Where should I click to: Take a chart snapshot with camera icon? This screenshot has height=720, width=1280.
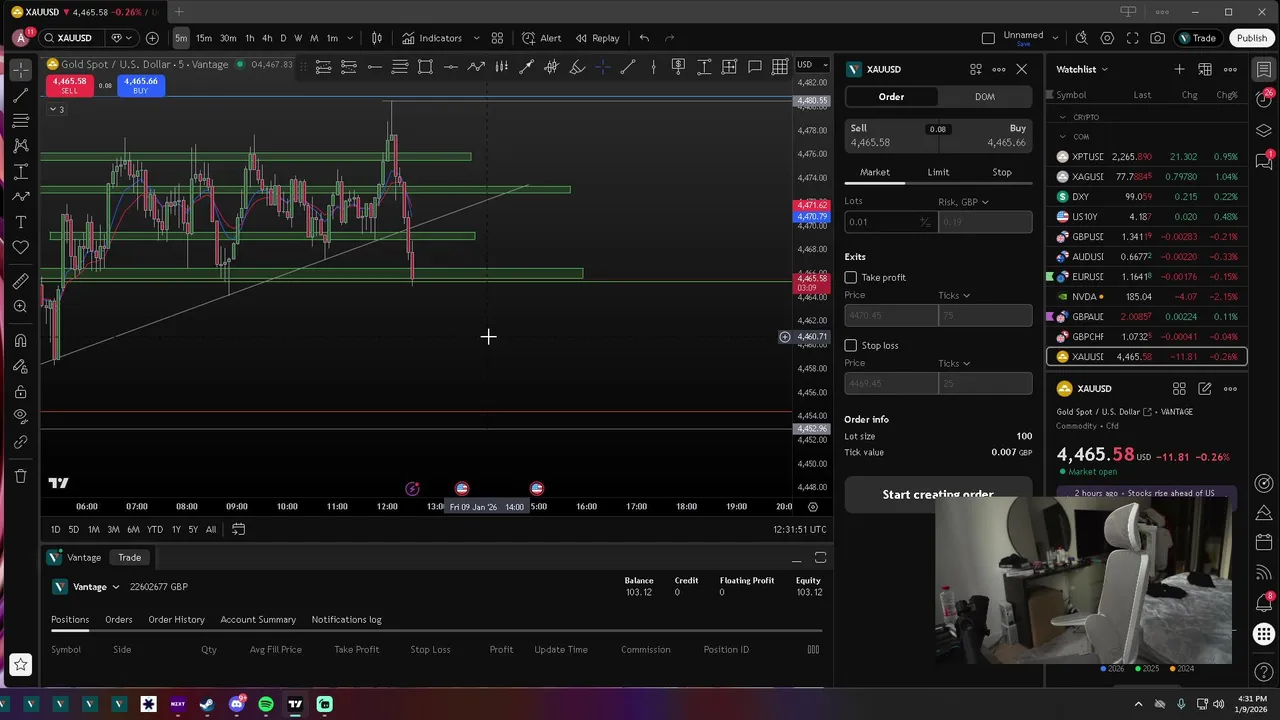[x=1157, y=38]
